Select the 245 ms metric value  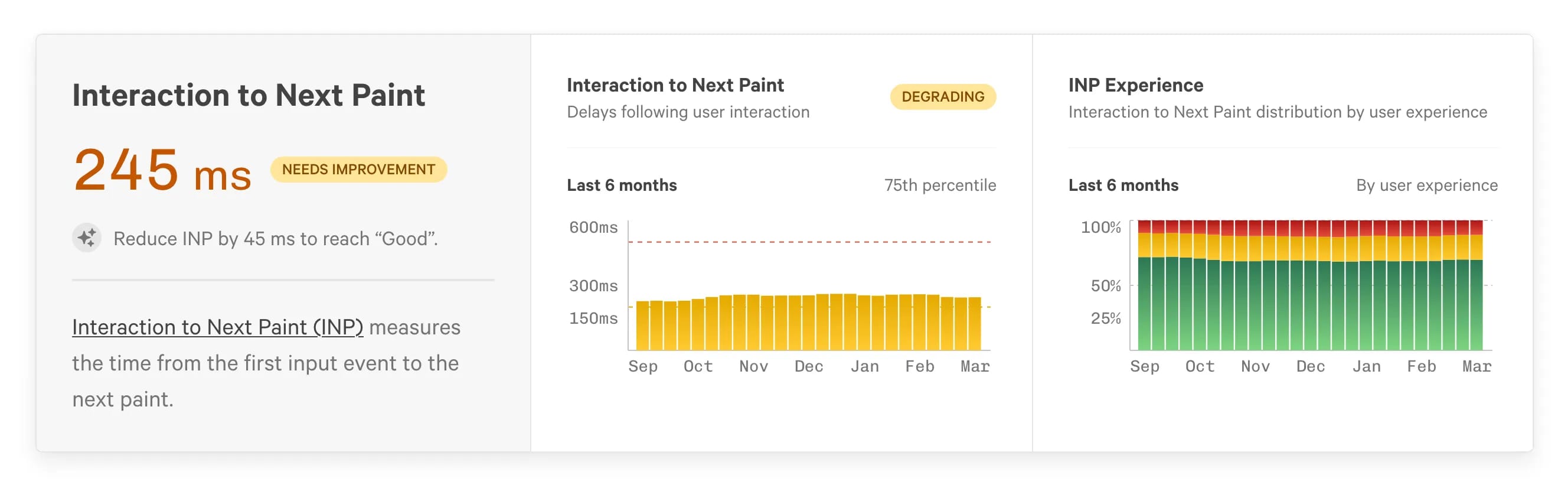coord(162,171)
